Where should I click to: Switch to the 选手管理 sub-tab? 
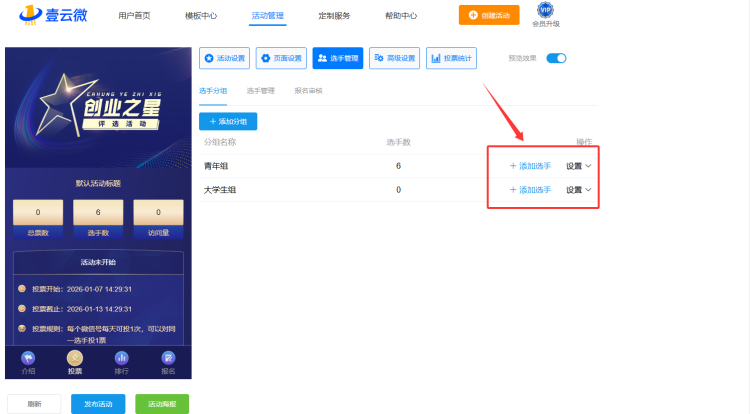point(260,91)
